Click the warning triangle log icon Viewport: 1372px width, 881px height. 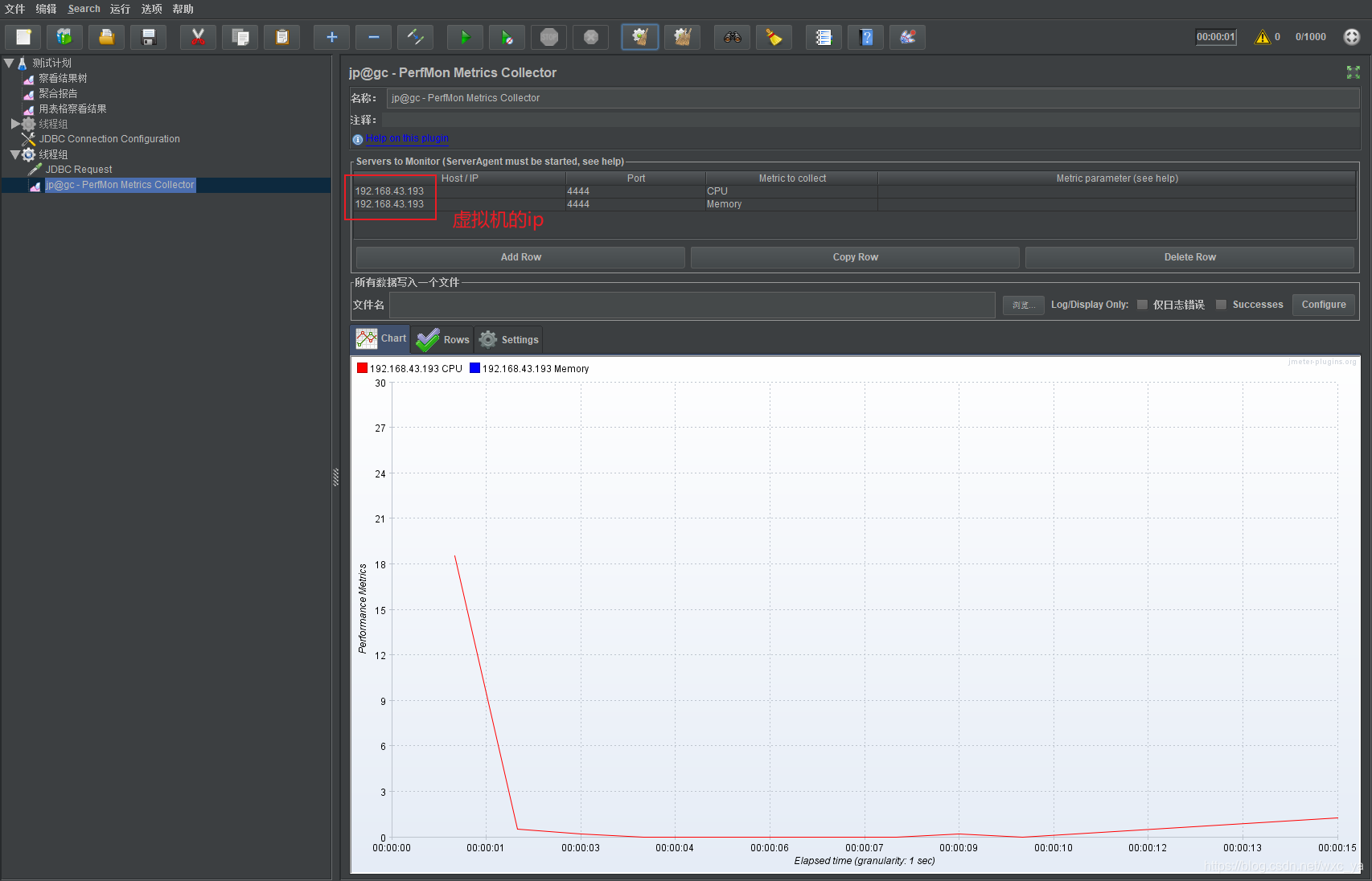coord(1263,37)
